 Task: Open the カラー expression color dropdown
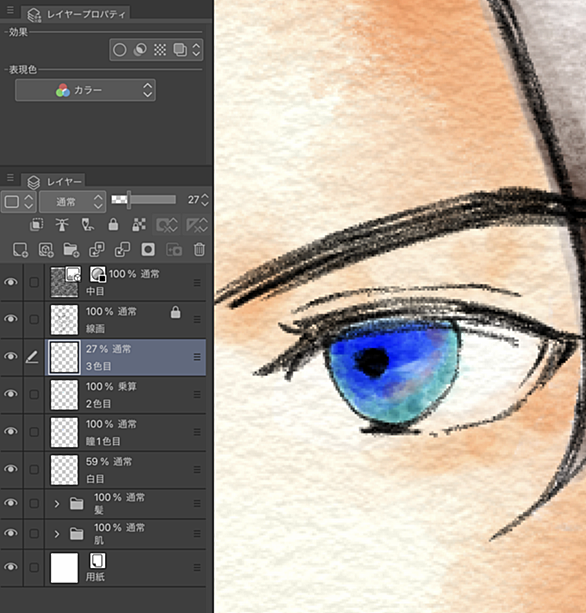85,90
